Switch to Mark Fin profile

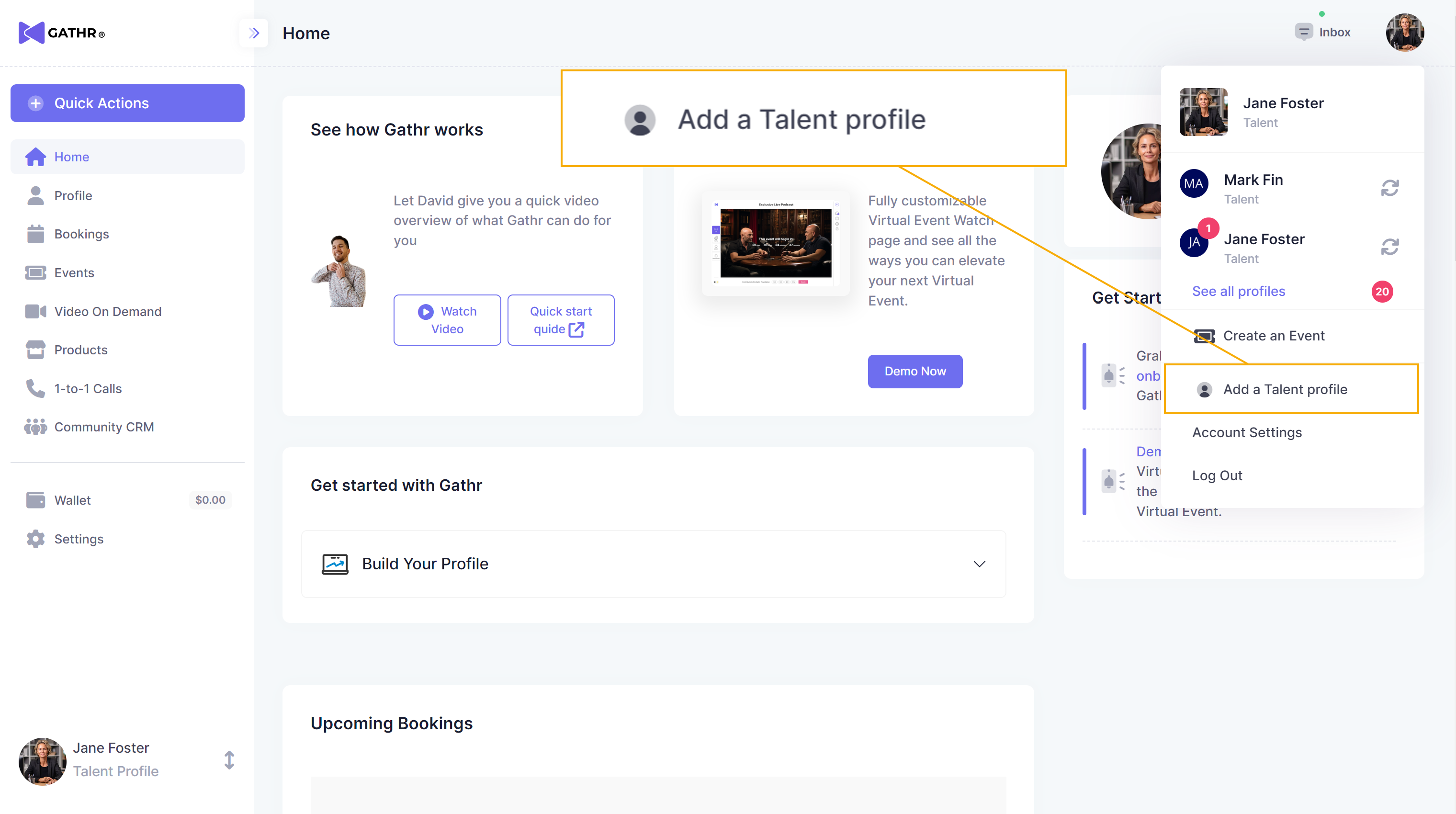1389,188
